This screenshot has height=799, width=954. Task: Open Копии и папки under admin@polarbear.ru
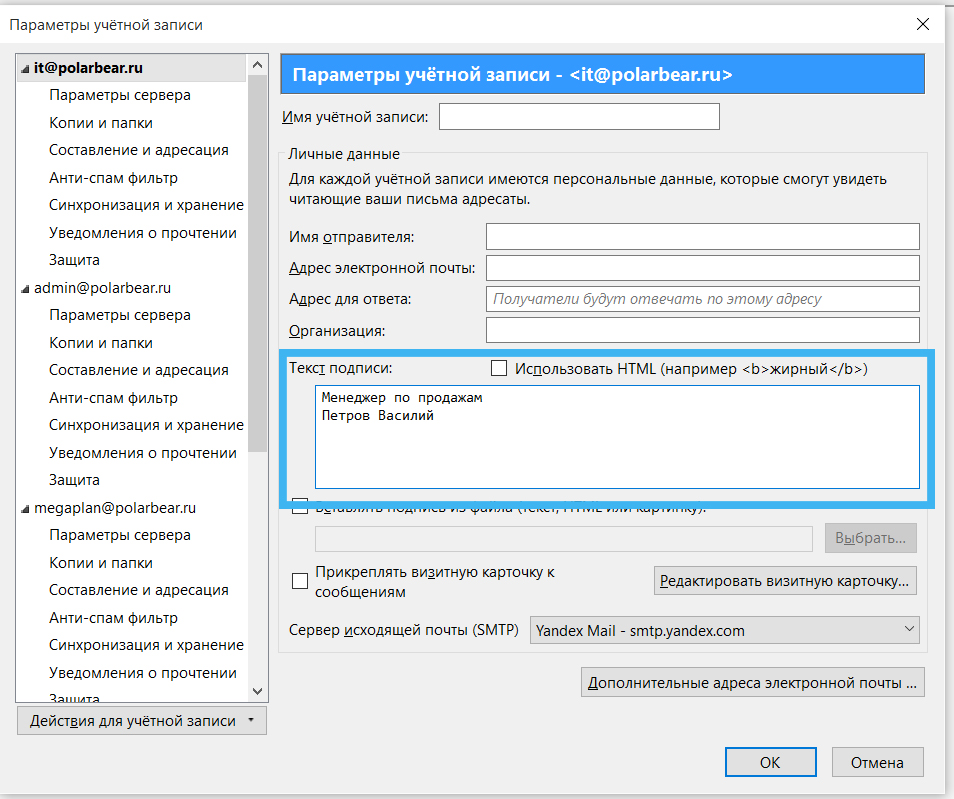pyautogui.click(x=101, y=343)
